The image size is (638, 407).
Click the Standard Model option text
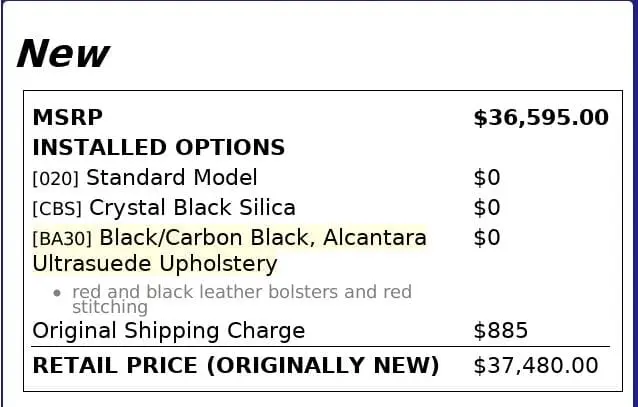click(172, 177)
